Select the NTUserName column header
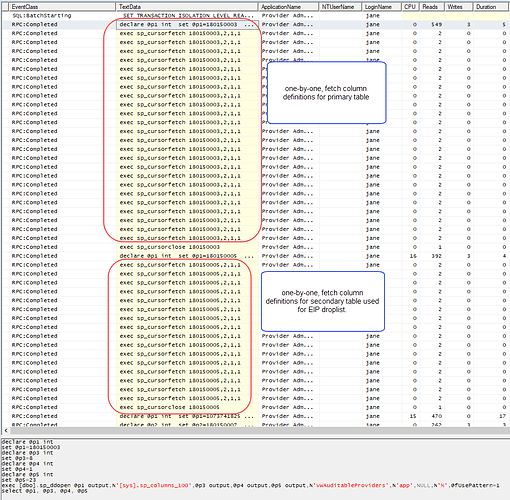This screenshot has width=510, height=500. pos(340,7)
